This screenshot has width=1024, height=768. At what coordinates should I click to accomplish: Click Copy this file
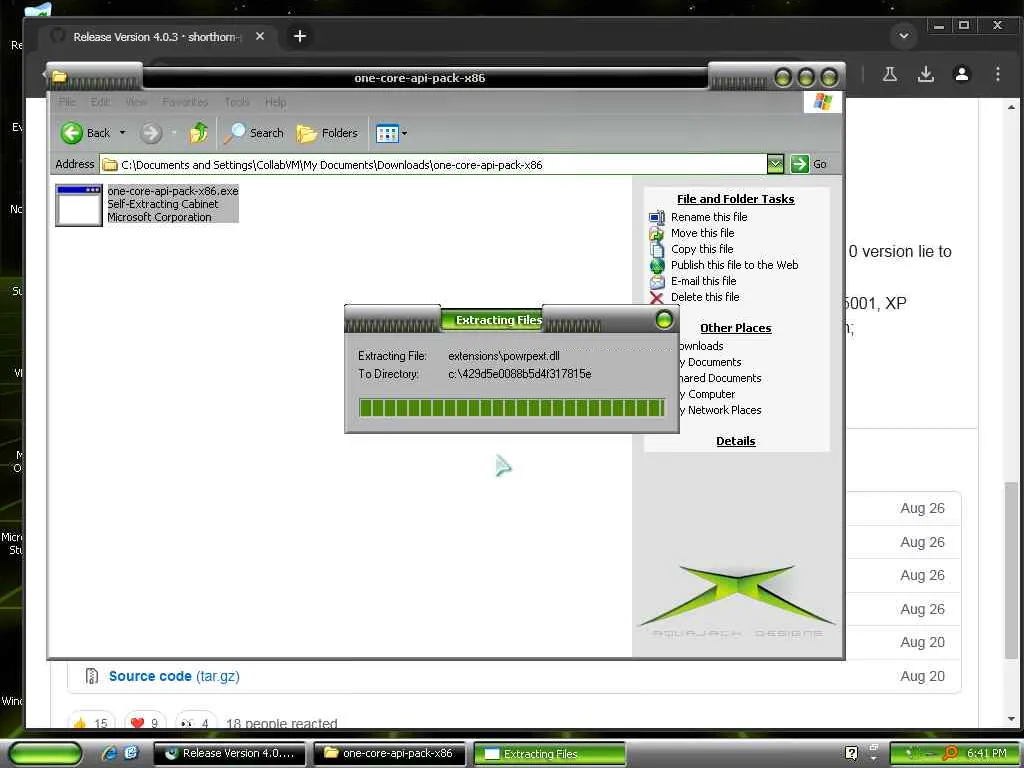[x=702, y=249]
